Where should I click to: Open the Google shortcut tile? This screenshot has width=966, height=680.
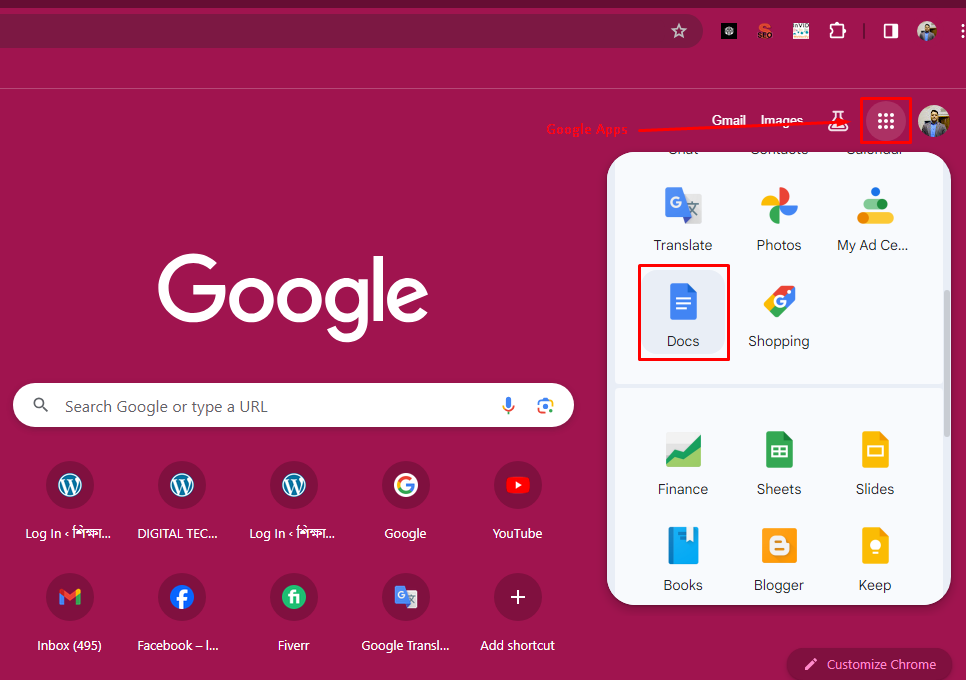point(405,501)
